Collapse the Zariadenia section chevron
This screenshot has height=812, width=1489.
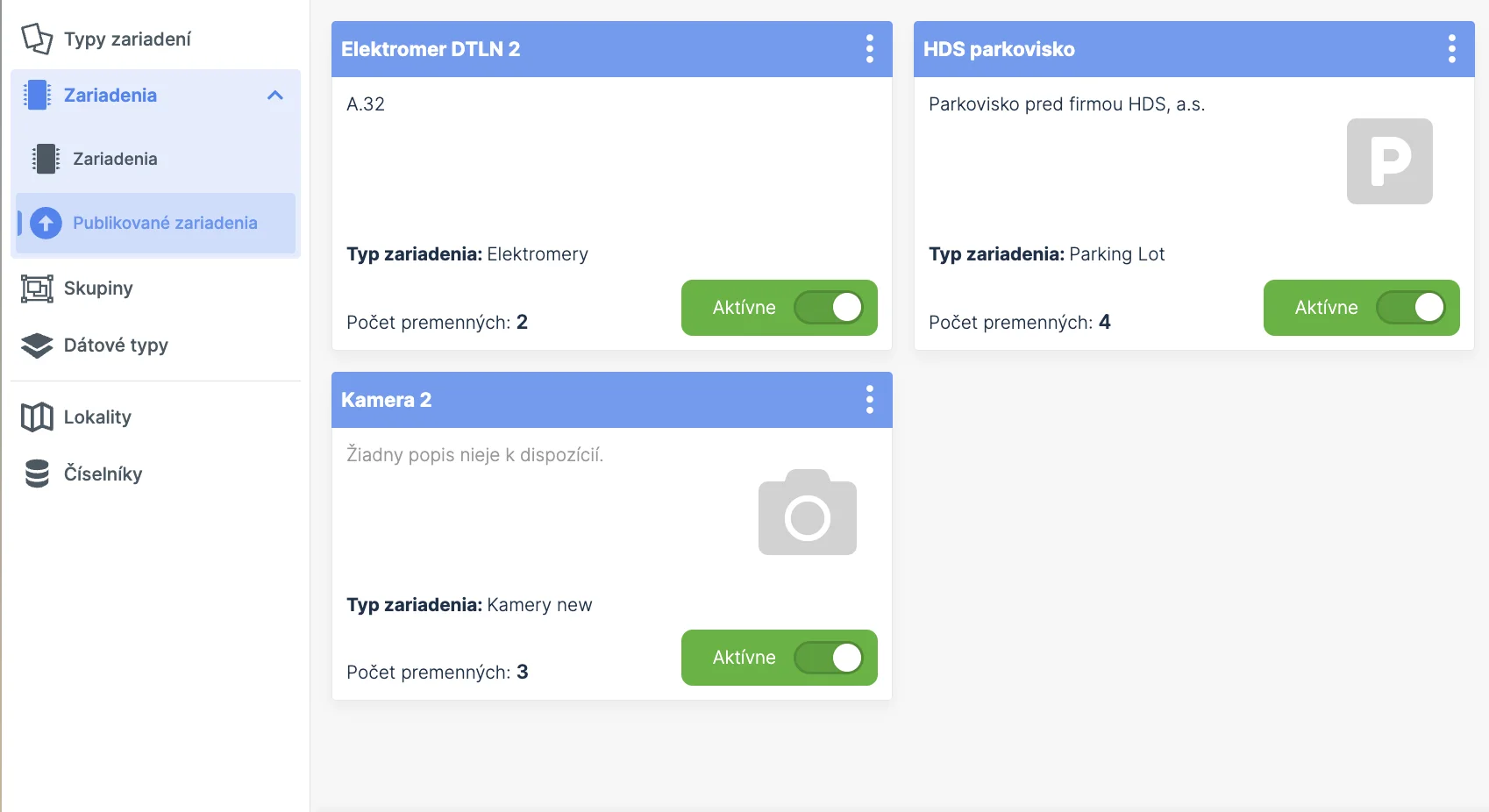click(x=275, y=96)
